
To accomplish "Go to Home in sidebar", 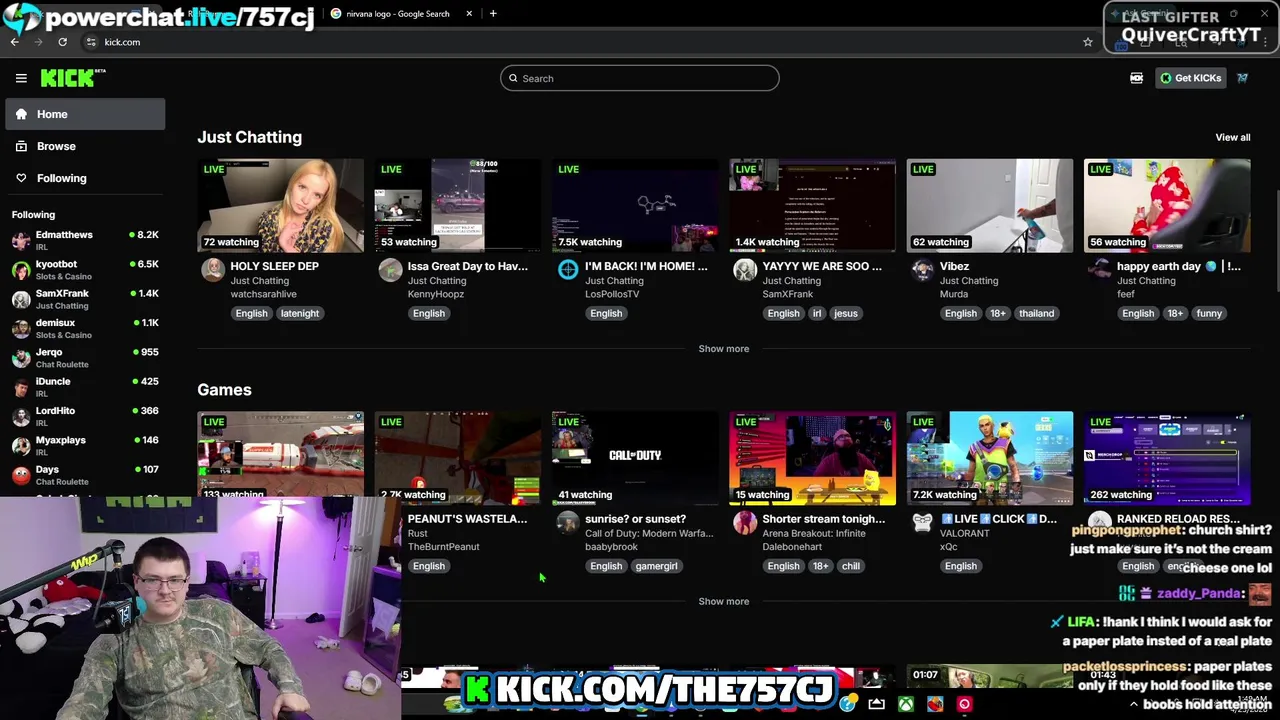I will (85, 114).
